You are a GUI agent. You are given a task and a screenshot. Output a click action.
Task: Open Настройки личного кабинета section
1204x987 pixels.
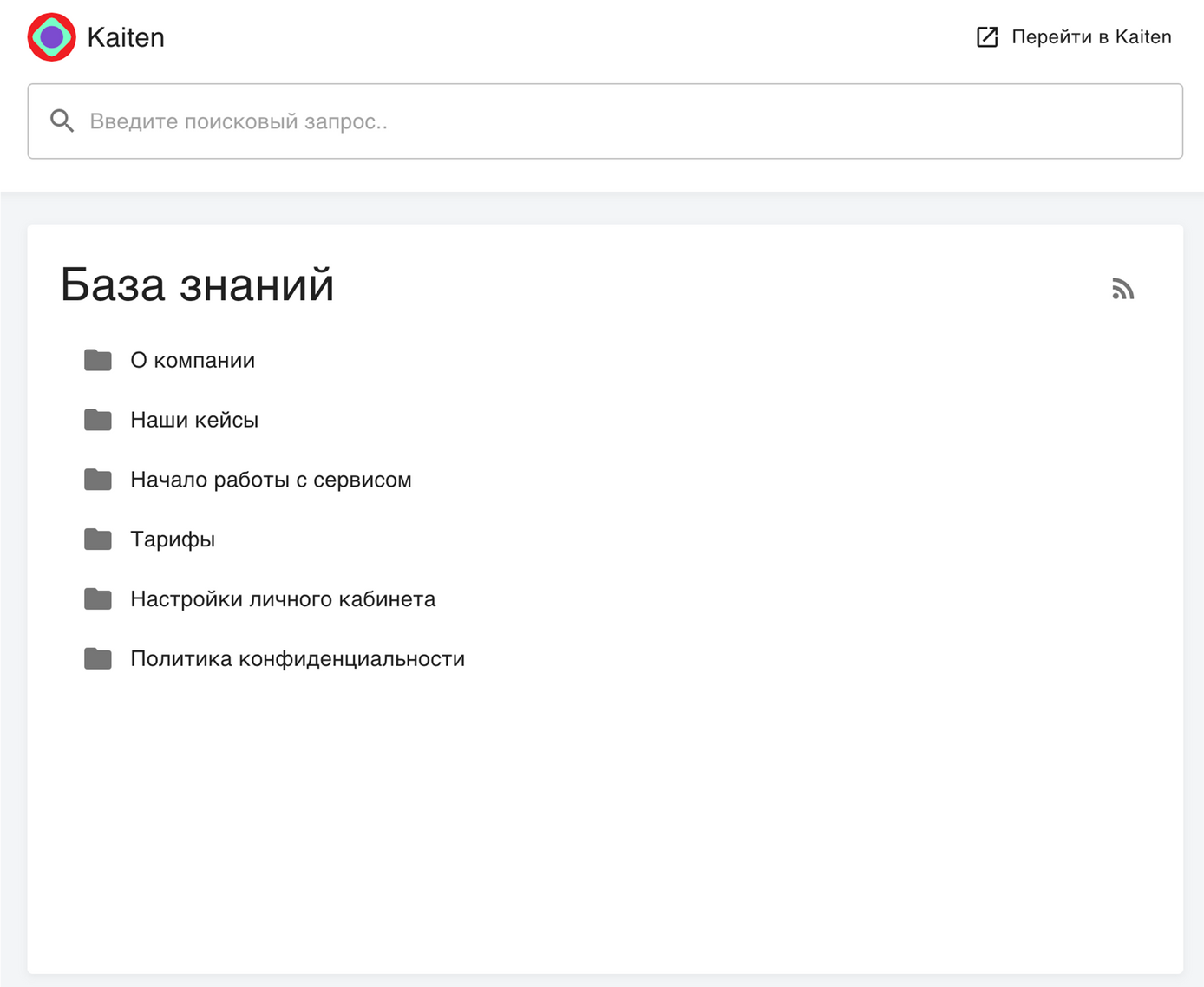[283, 599]
